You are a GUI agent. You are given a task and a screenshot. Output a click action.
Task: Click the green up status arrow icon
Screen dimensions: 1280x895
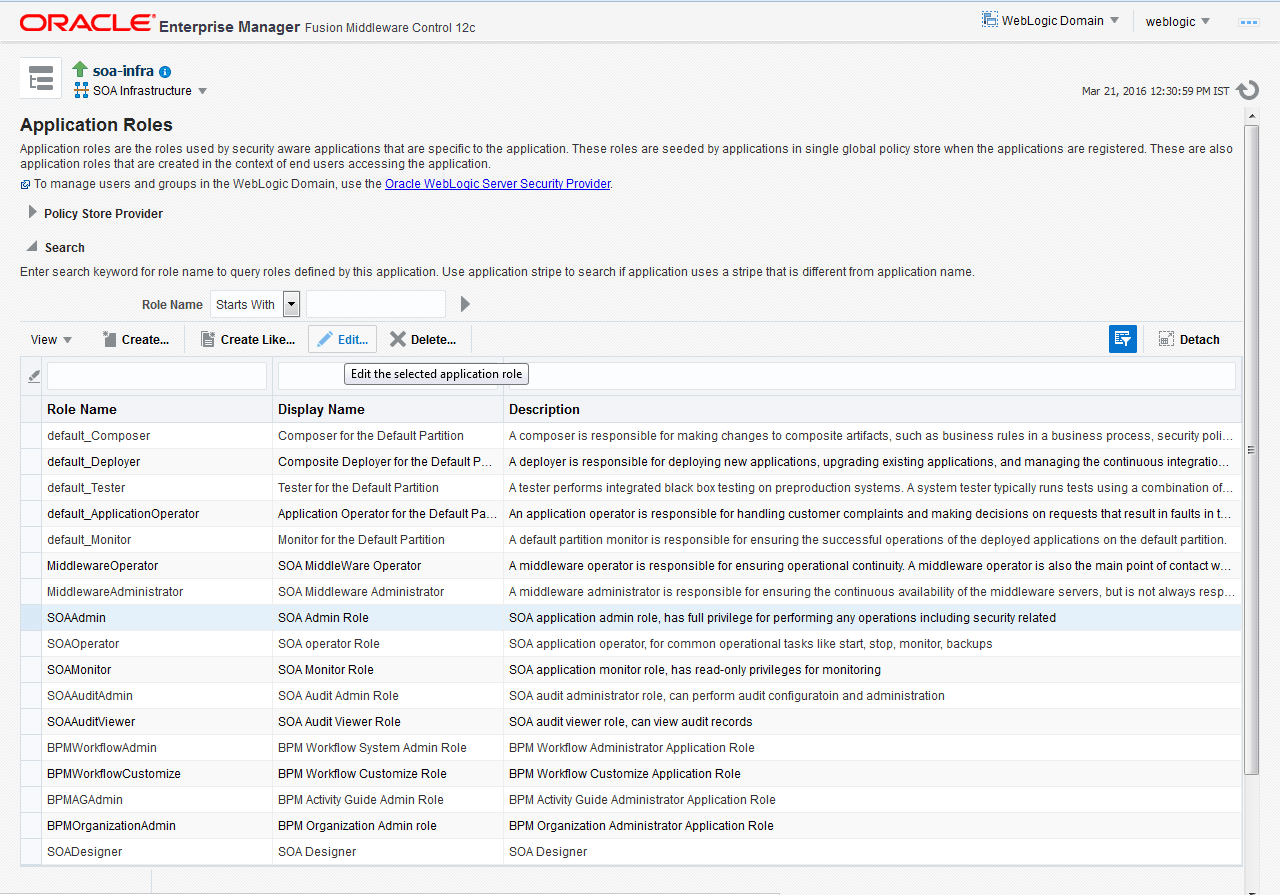[x=80, y=70]
